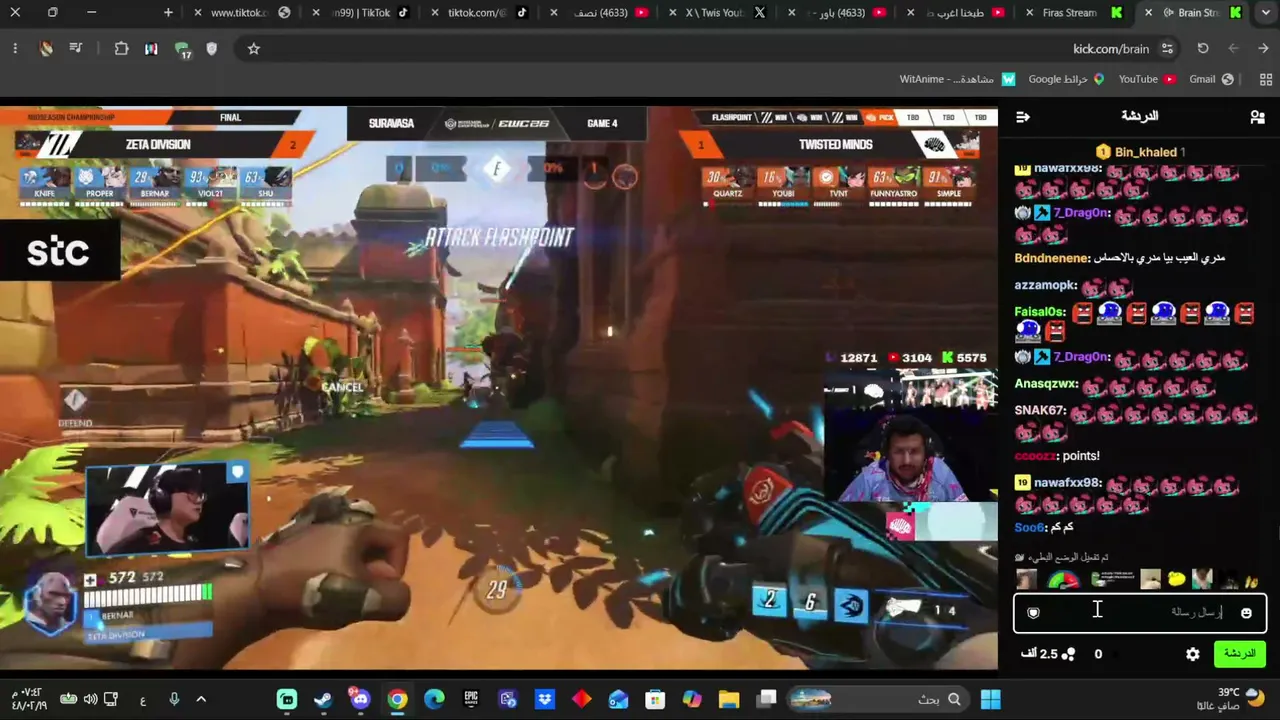Click the yellow duck emote in chat
The image size is (1280, 720).
coord(1176,579)
